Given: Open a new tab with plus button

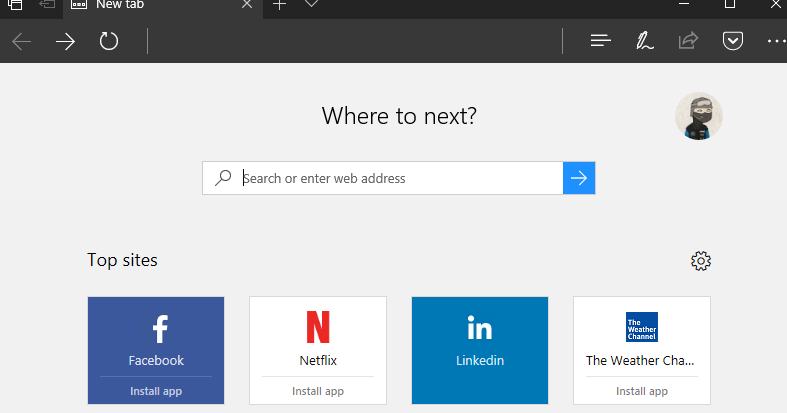Looking at the screenshot, I should point(280,4).
